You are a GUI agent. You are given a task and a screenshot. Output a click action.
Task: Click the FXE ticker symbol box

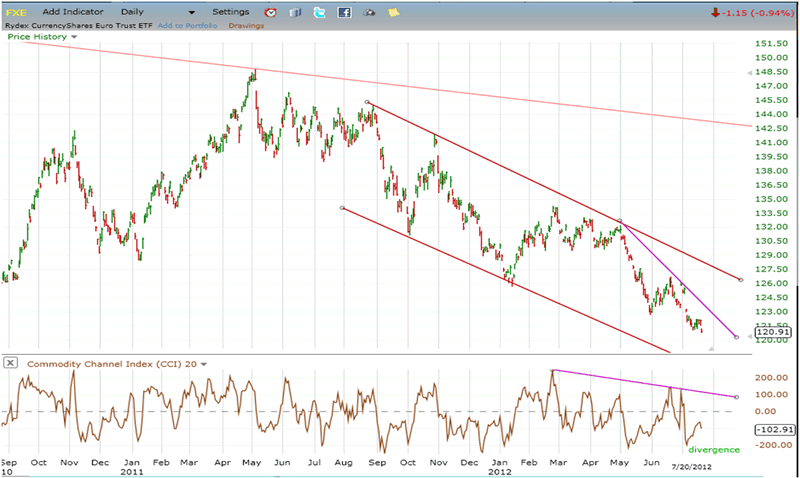coord(19,11)
